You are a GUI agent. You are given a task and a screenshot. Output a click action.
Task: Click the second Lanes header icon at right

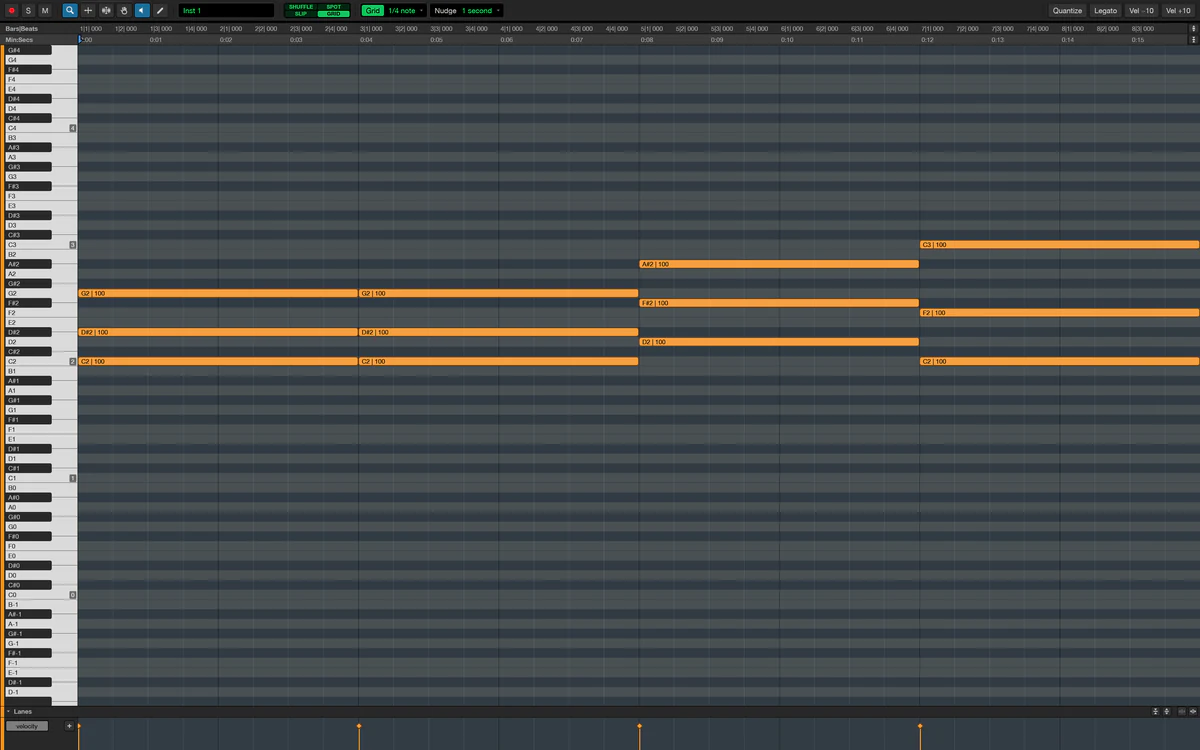[x=1167, y=711]
